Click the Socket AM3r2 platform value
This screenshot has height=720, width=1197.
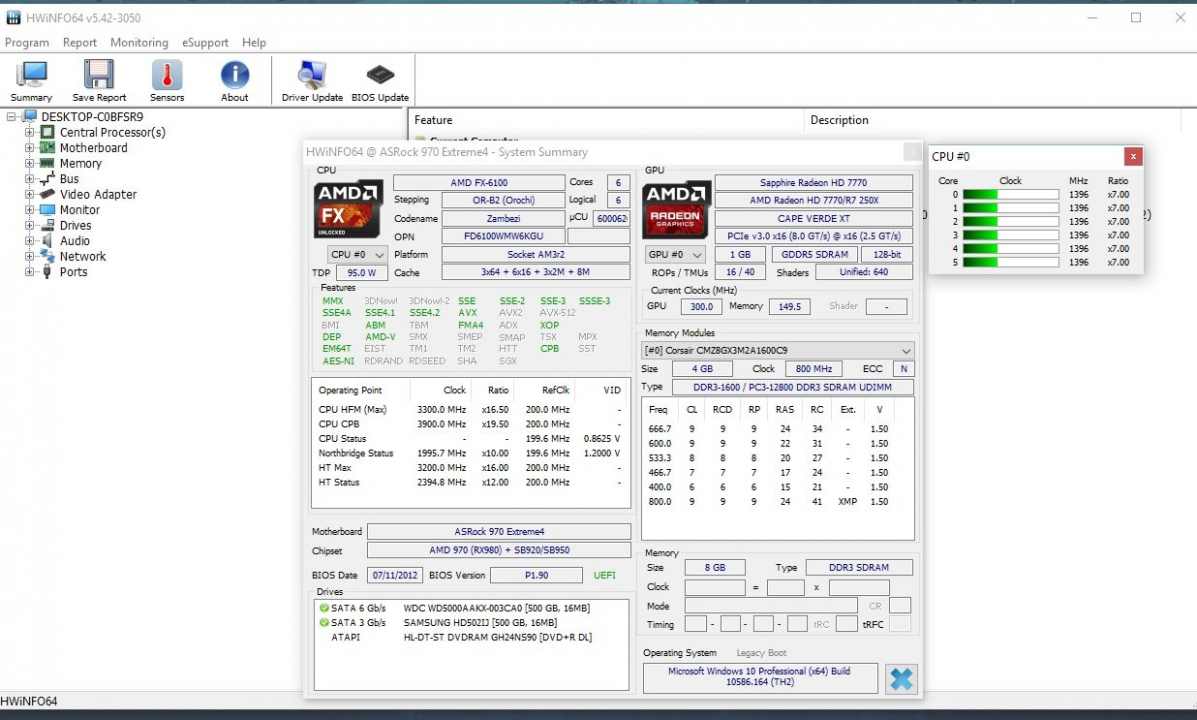(536, 254)
